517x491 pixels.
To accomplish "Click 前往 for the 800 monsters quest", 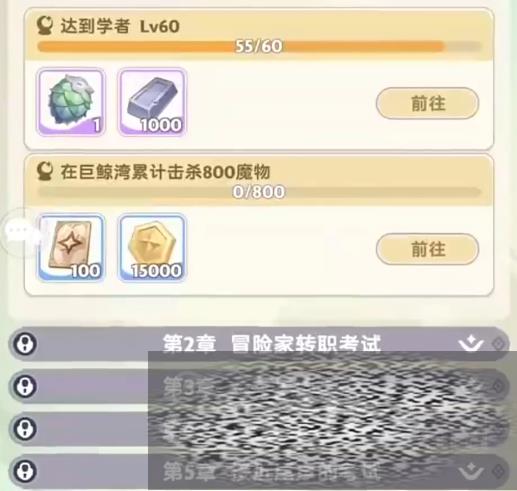I will pos(427,249).
